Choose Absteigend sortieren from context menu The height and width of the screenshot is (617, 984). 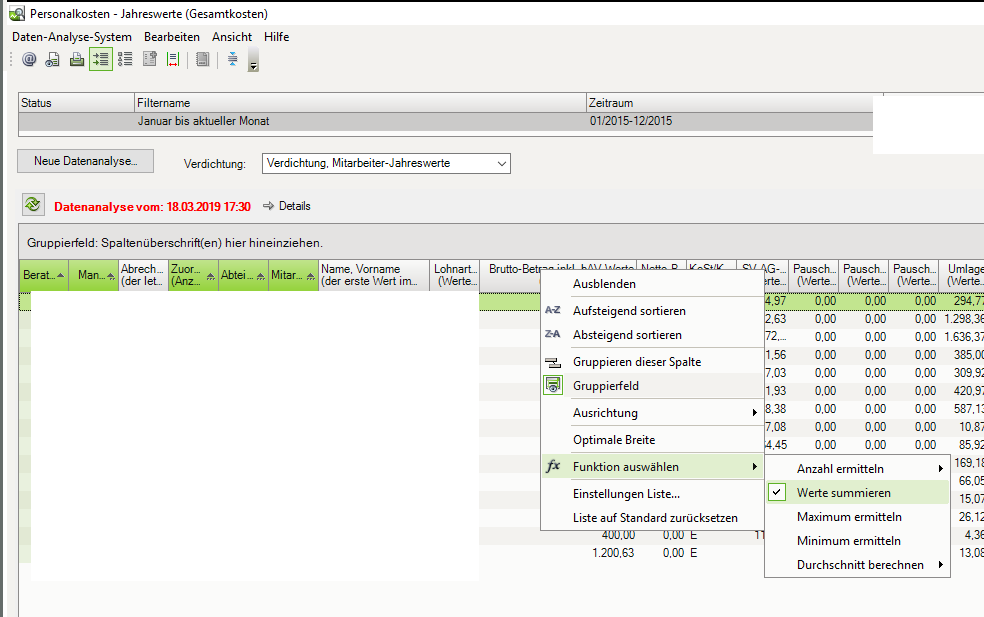pyautogui.click(x=627, y=335)
